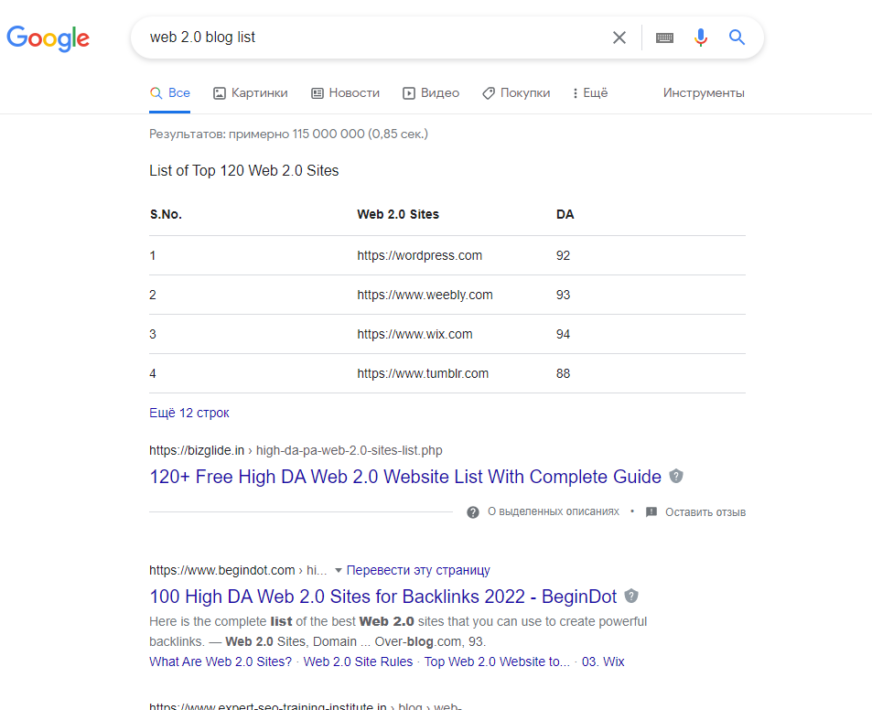Click the shield icon beside the bizglide result title

676,476
